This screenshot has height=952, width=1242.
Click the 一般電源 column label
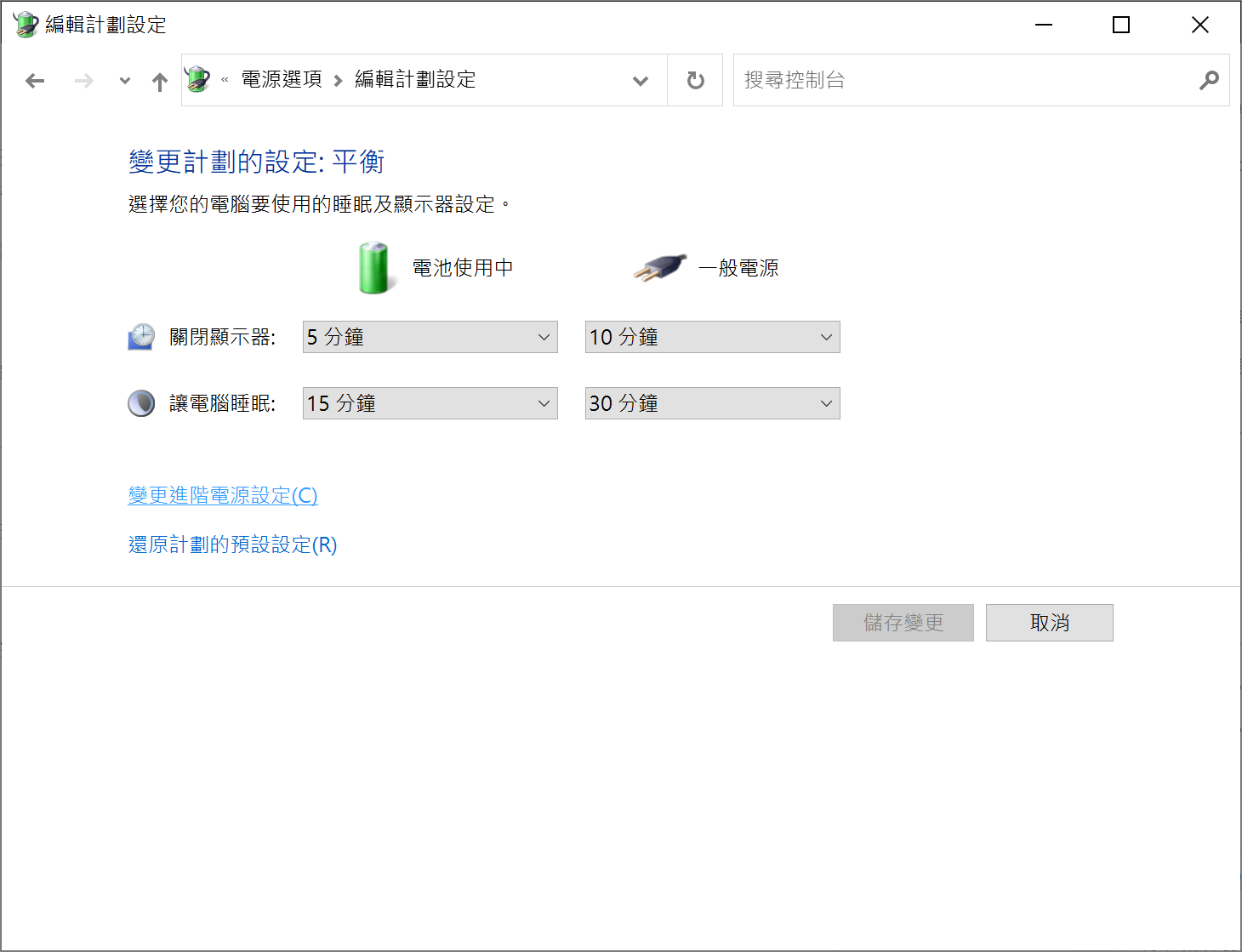(x=738, y=268)
